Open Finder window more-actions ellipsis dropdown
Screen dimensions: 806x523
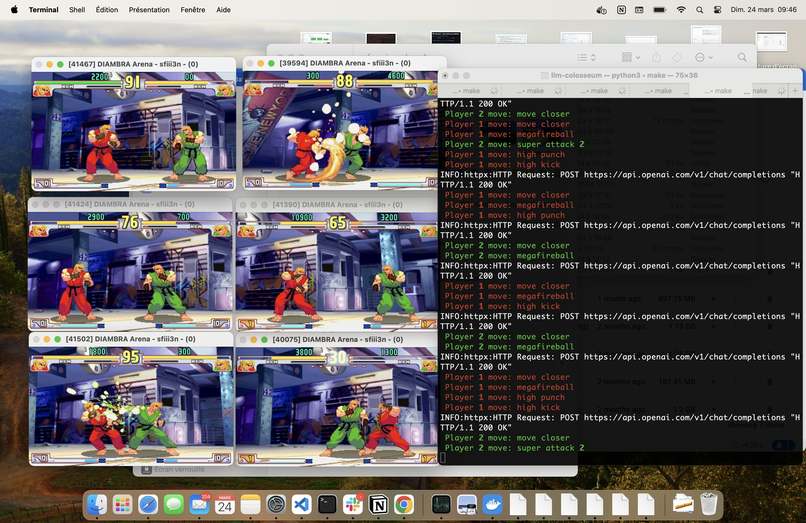coord(703,57)
